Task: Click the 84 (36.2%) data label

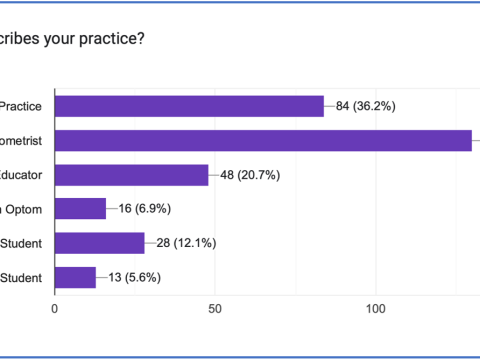Action: (x=366, y=106)
